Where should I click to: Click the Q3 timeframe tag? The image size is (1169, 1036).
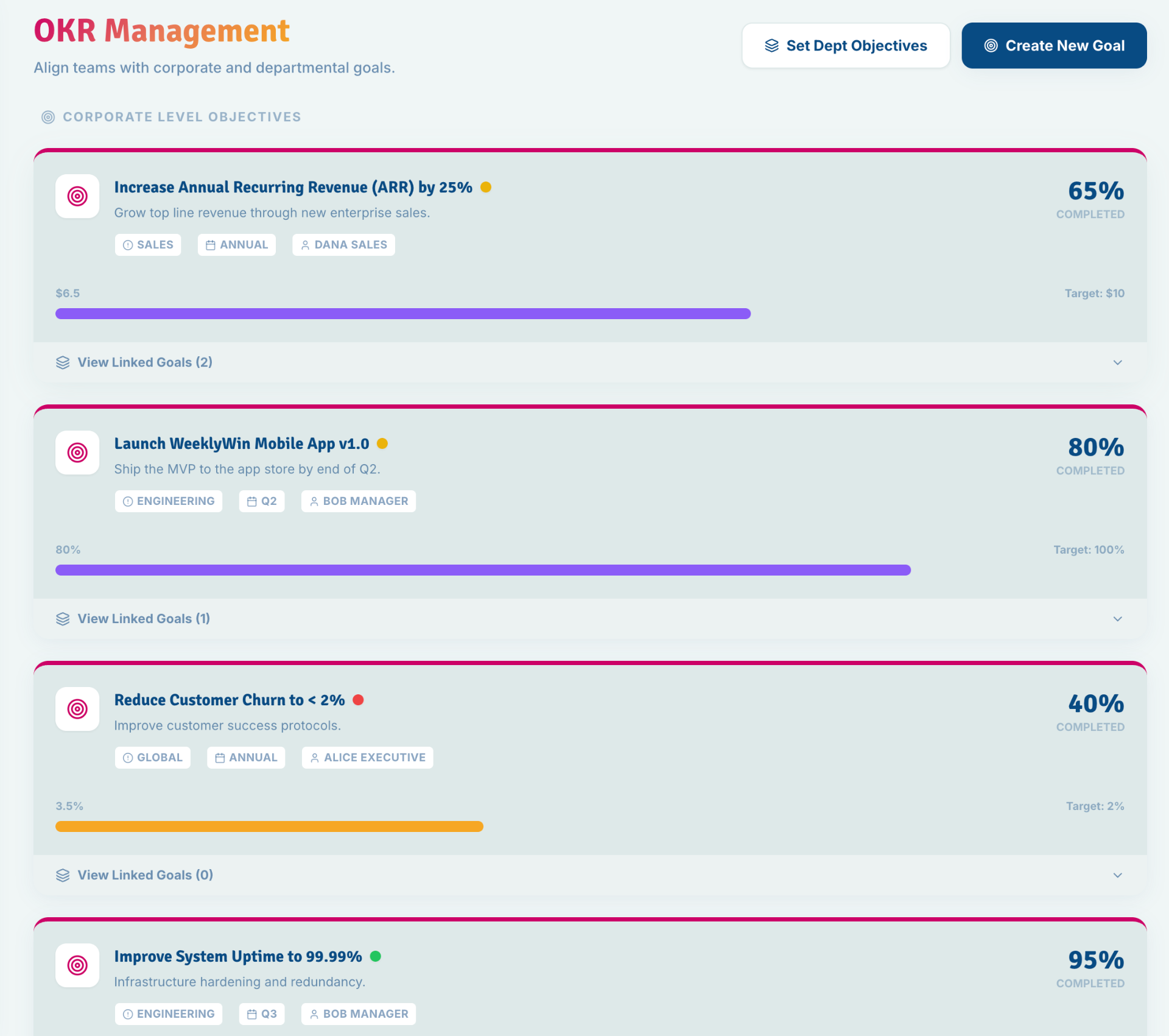click(262, 1014)
